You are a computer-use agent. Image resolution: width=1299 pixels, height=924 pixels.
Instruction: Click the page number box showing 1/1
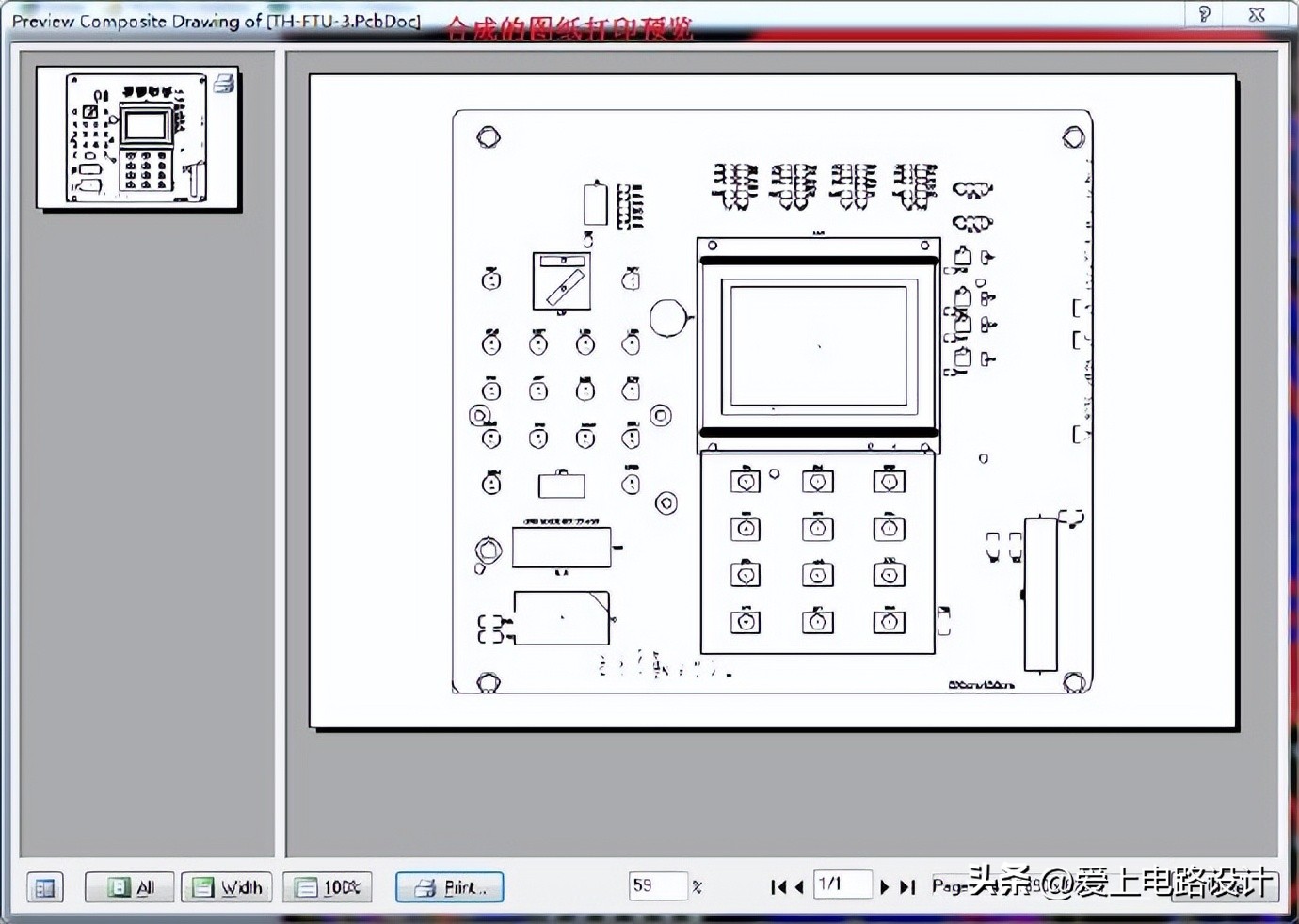[842, 885]
